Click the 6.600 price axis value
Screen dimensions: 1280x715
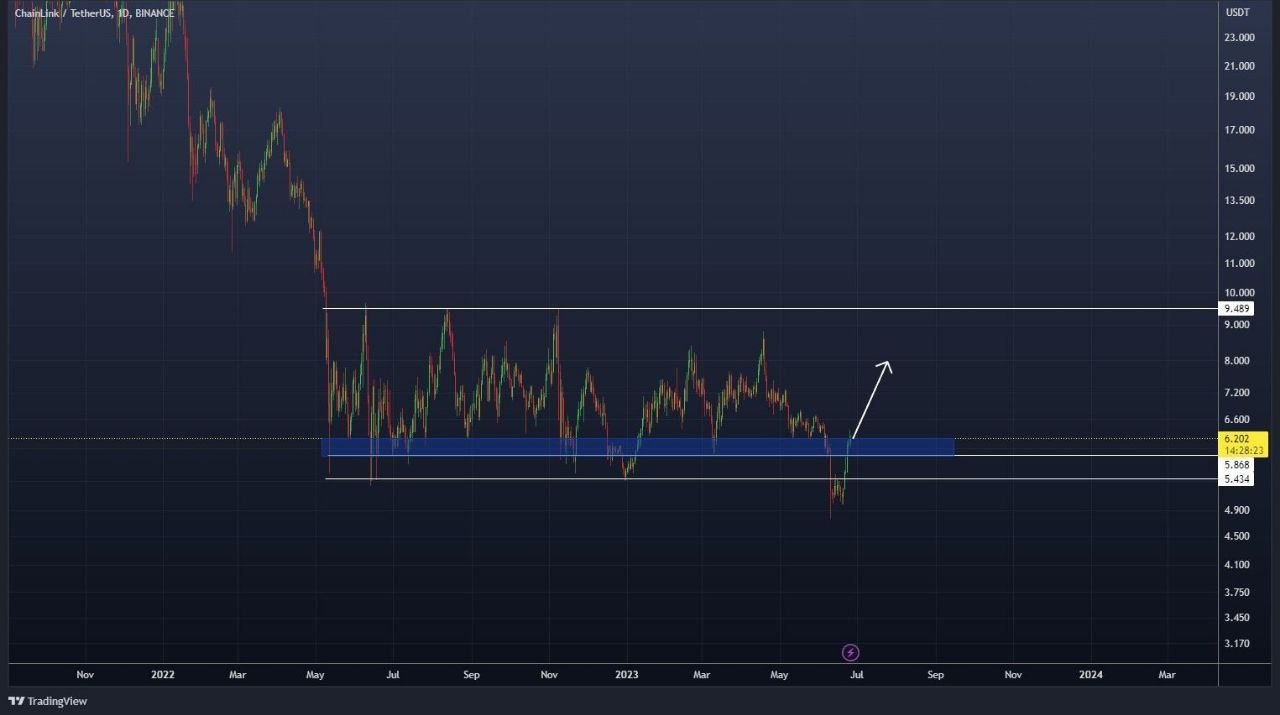1238,420
